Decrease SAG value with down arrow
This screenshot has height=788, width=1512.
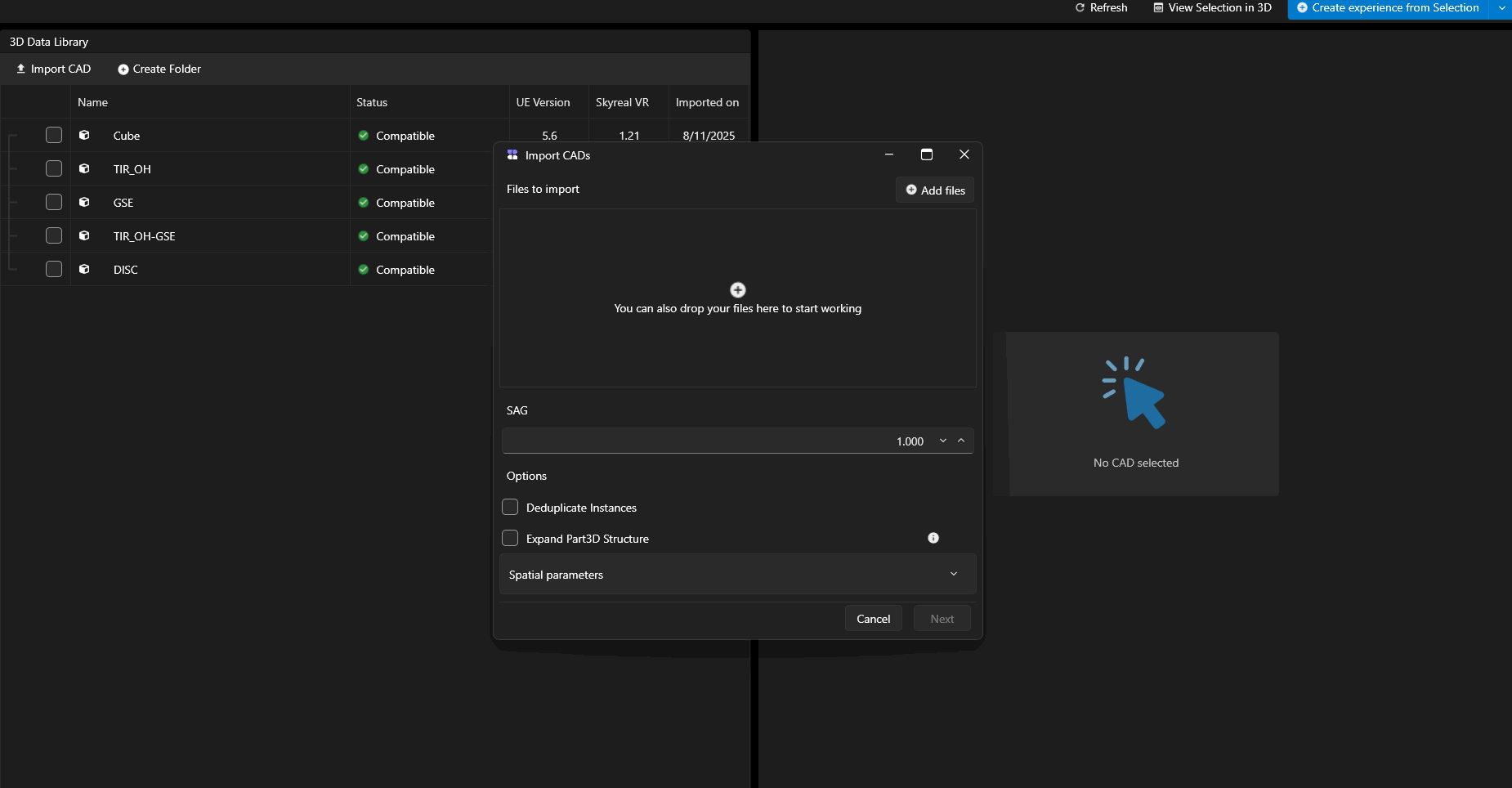coord(942,441)
